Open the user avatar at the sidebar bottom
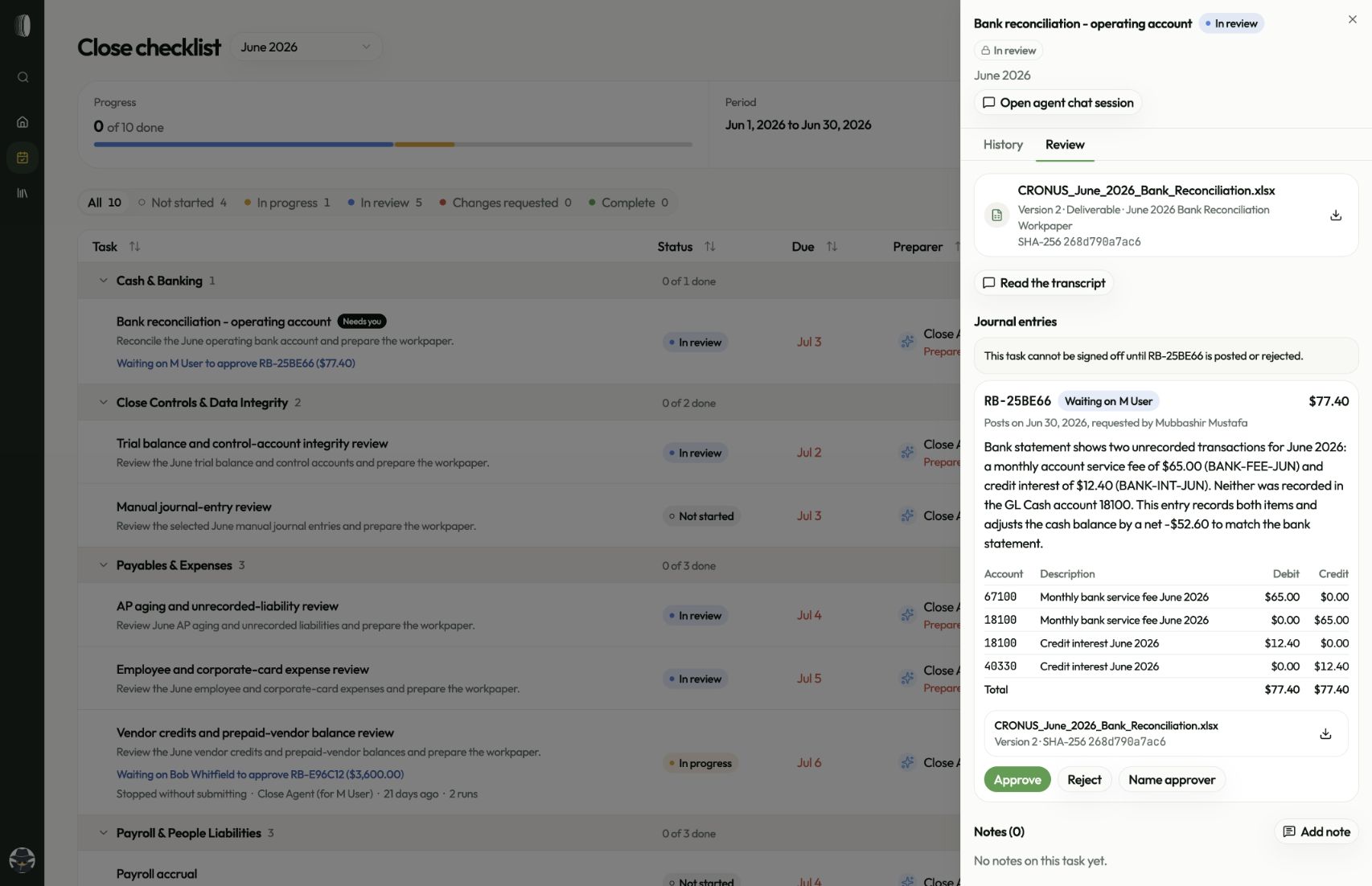 [22, 859]
